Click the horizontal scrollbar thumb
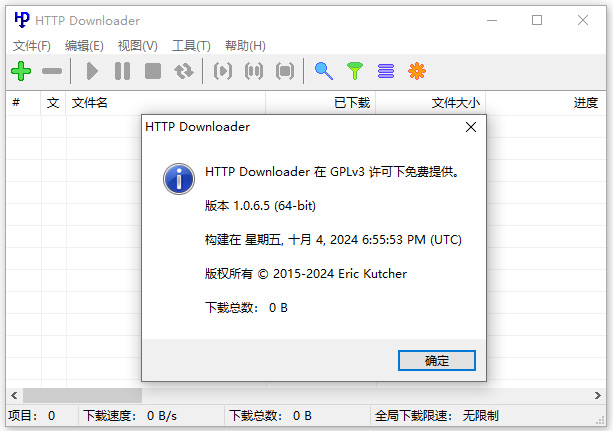Screen dimensions: 613x431 click(x=82, y=395)
